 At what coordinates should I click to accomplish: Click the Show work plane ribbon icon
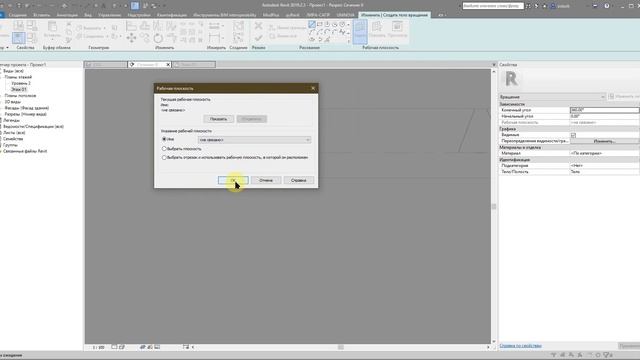coord(378,29)
